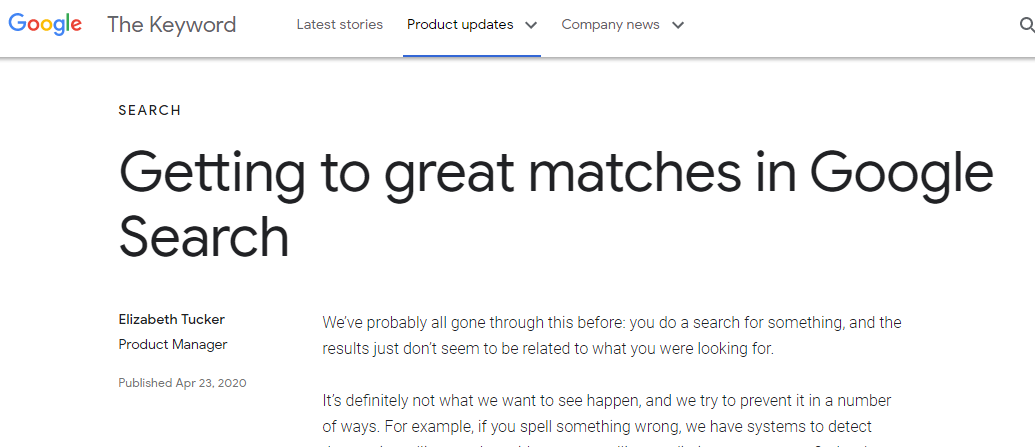Click the line For example, if you spell
1035x447 pixels.
tap(597, 427)
